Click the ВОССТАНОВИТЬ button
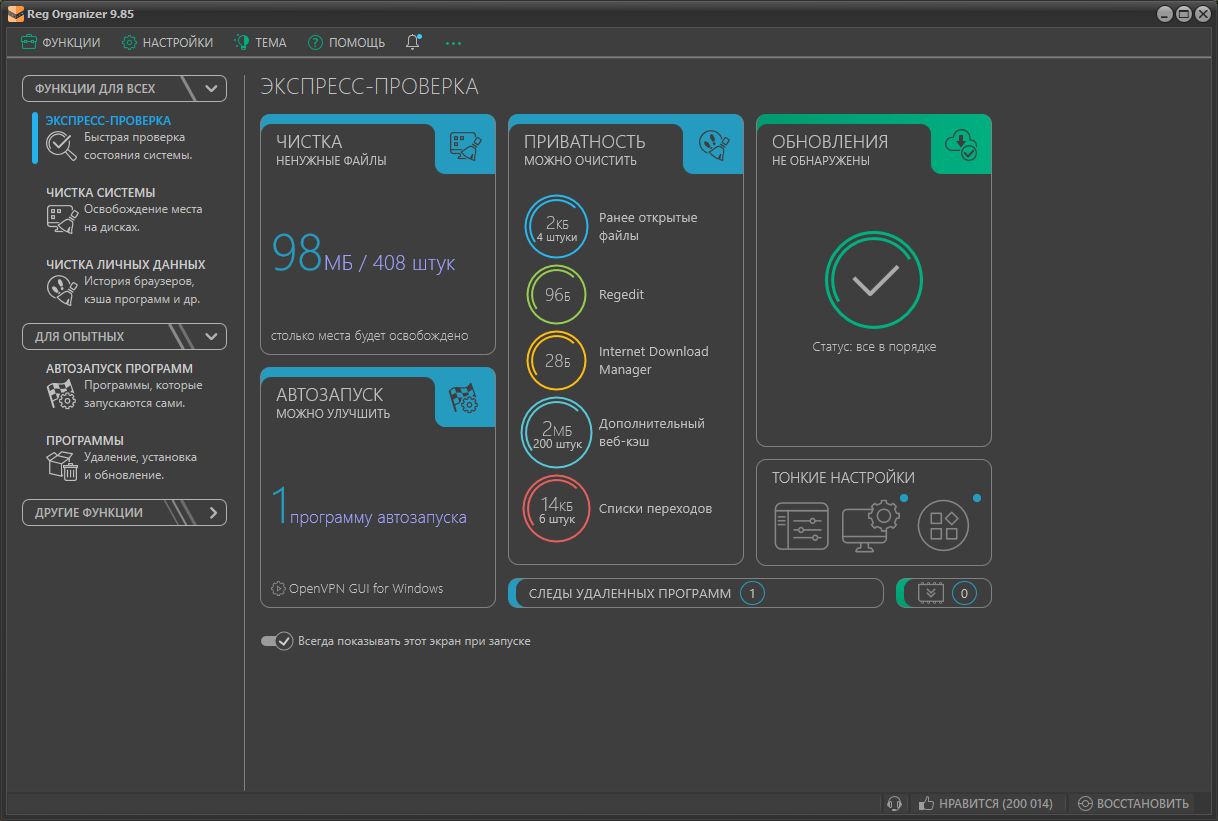The image size is (1218, 821). (x=1133, y=803)
